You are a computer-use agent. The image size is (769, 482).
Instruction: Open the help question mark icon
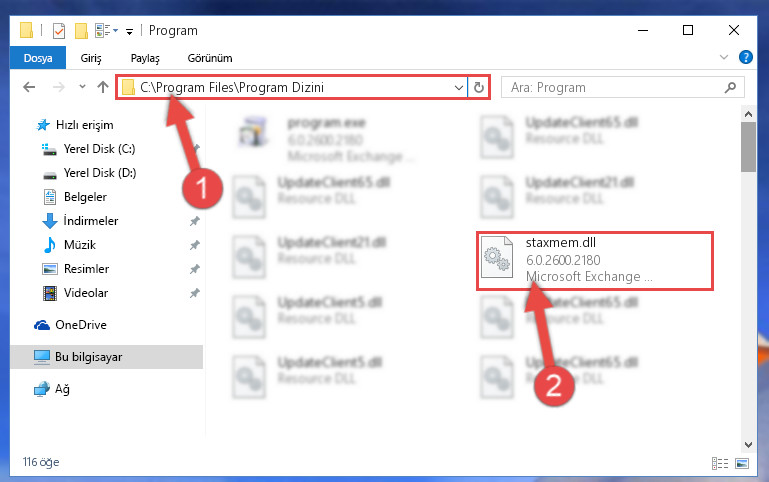coord(745,57)
